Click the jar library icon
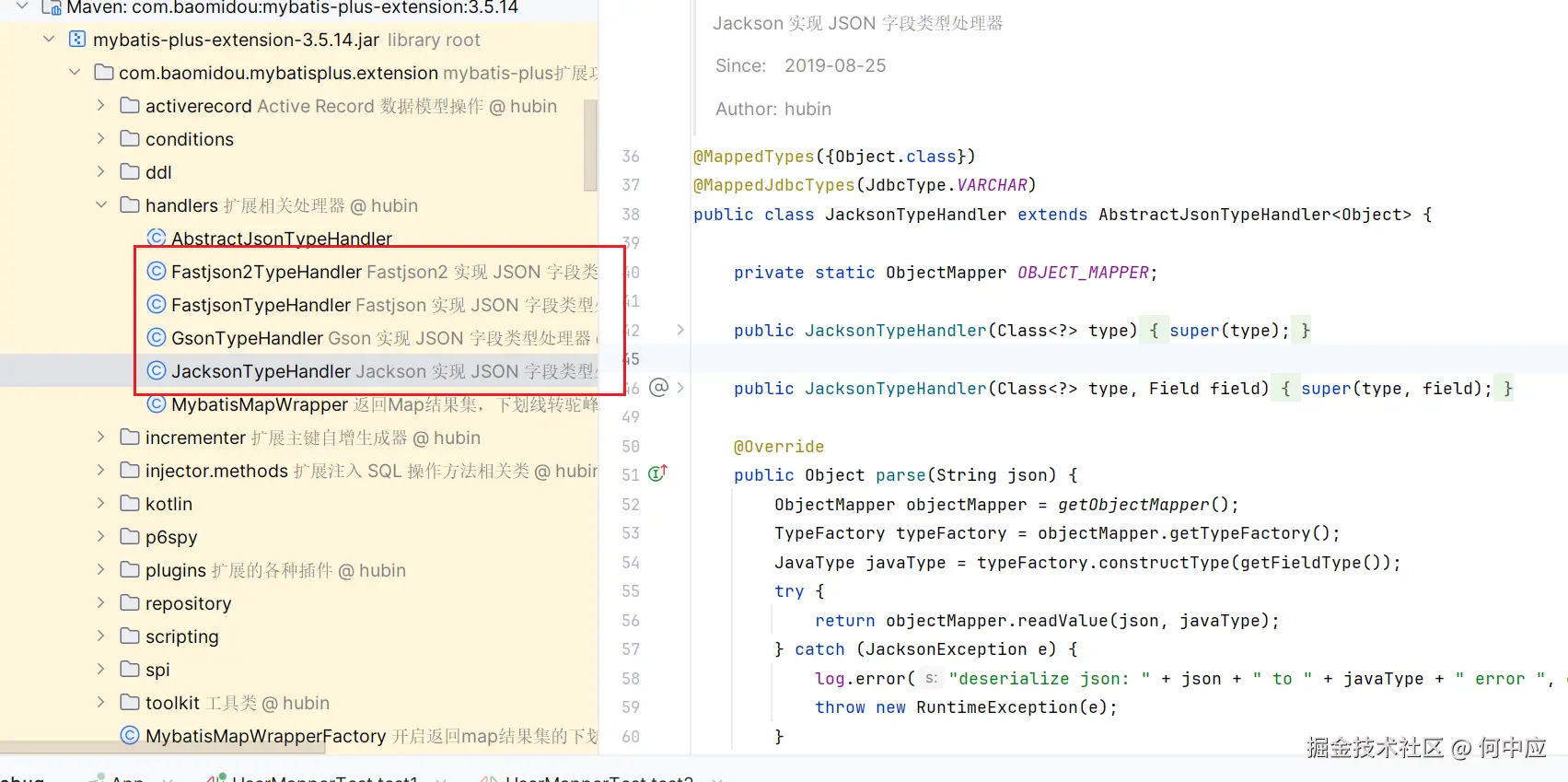1568x782 pixels. point(77,40)
